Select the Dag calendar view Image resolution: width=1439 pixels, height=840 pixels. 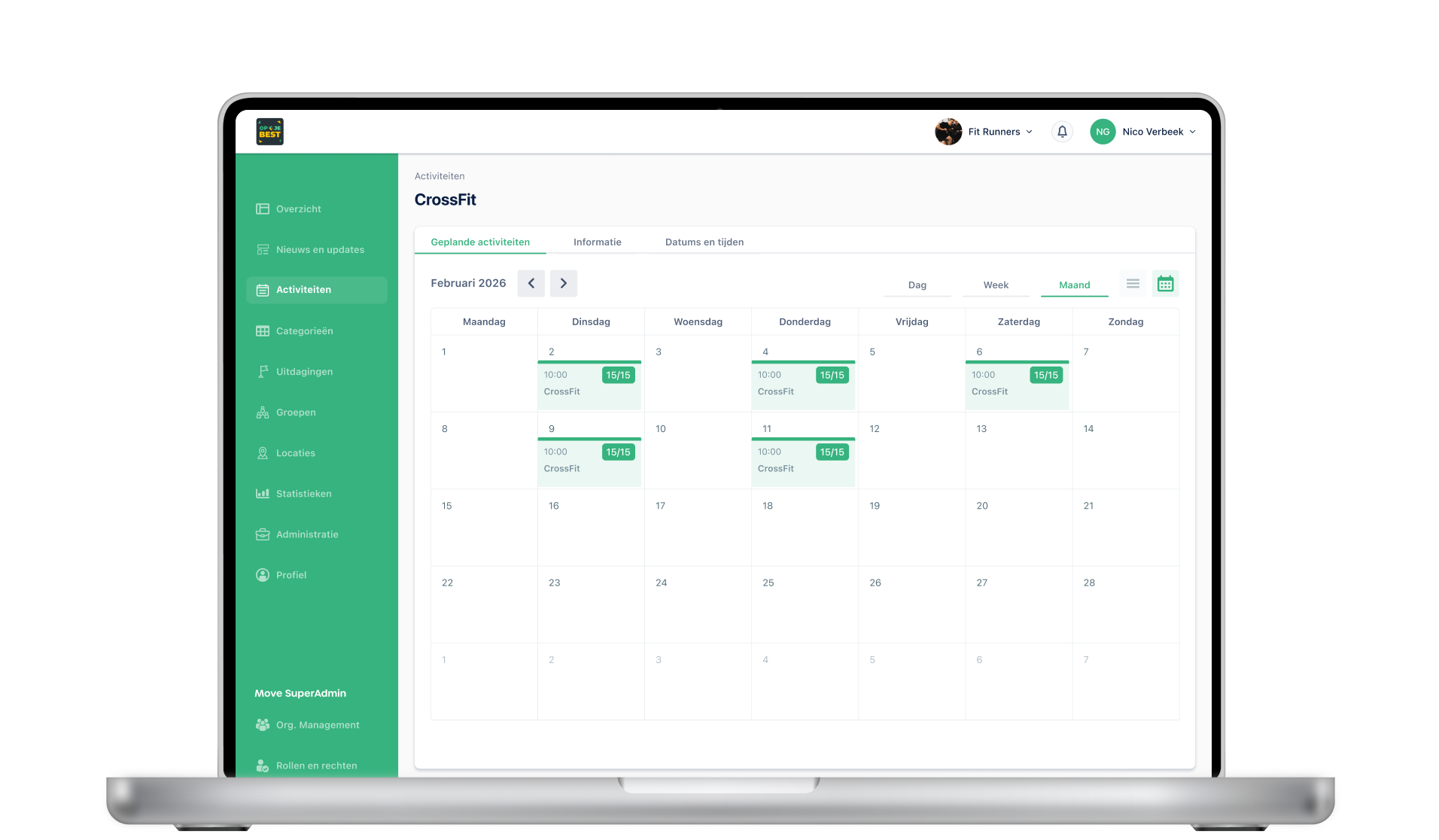pos(917,285)
